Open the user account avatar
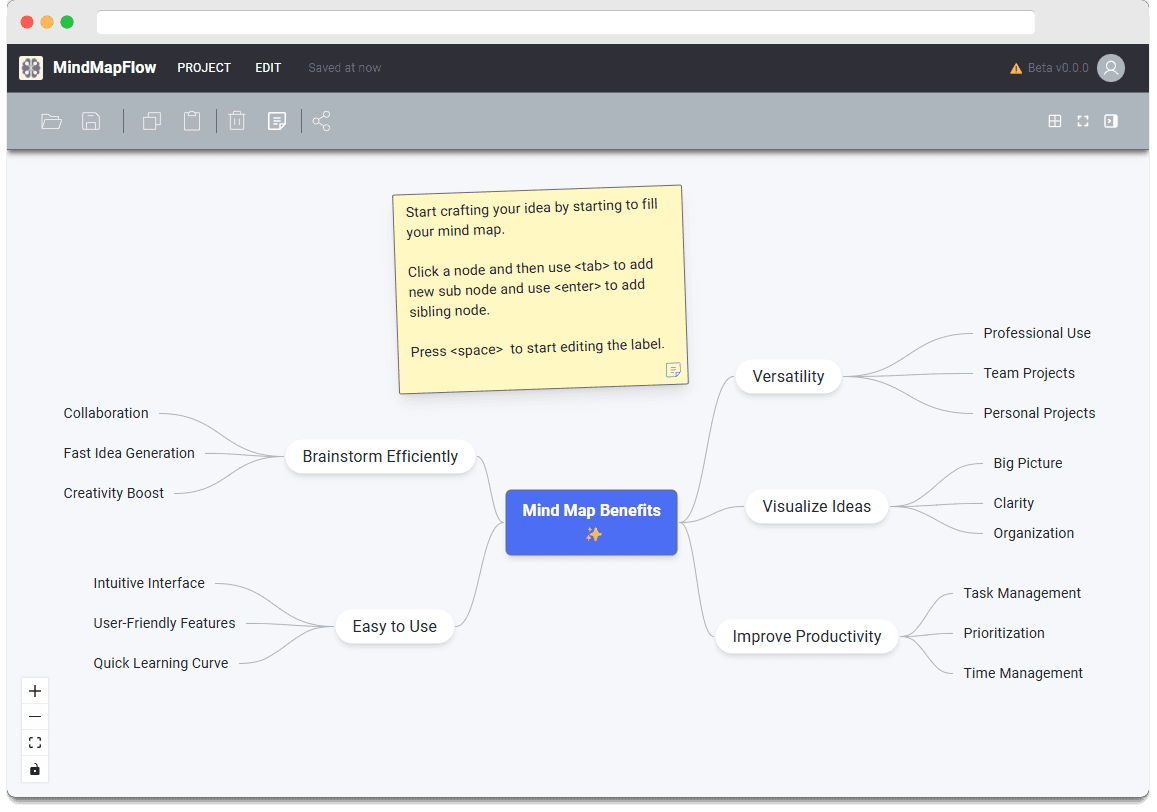This screenshot has height=812, width=1157. tap(1110, 68)
